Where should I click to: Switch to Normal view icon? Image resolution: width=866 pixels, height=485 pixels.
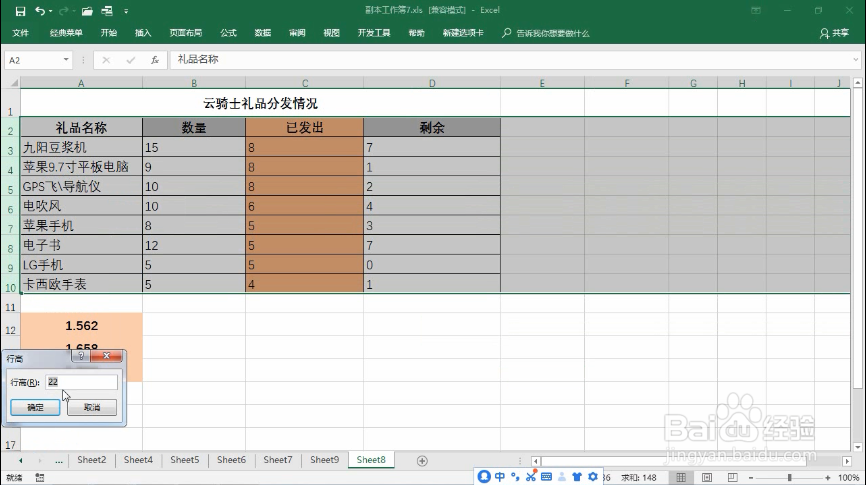681,477
